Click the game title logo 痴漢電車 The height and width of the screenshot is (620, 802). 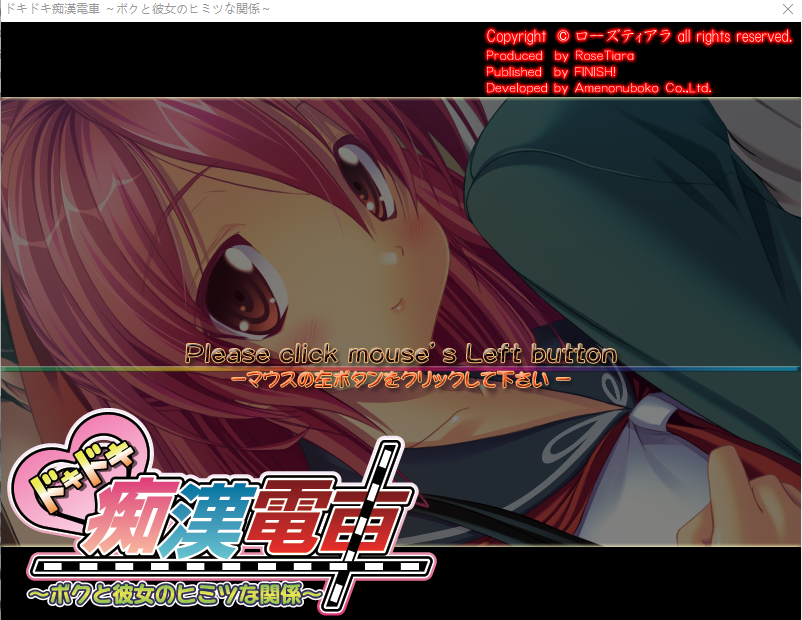coord(246,519)
